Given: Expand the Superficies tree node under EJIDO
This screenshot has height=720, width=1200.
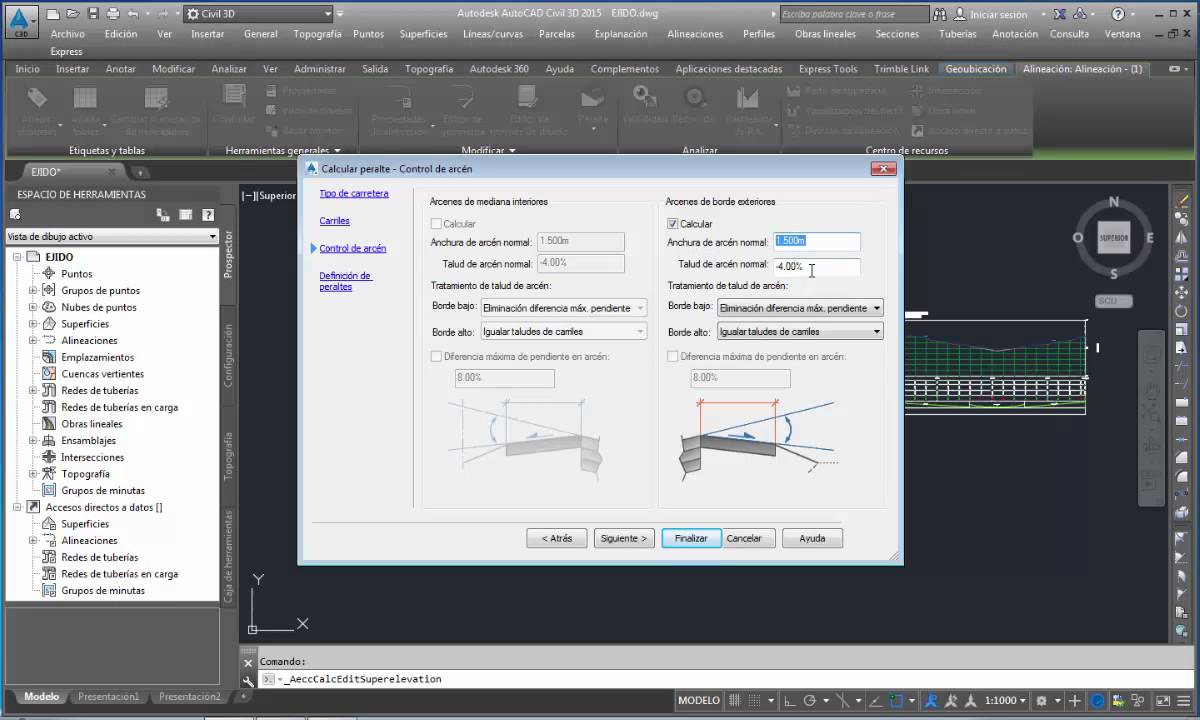Looking at the screenshot, I should tap(33, 324).
